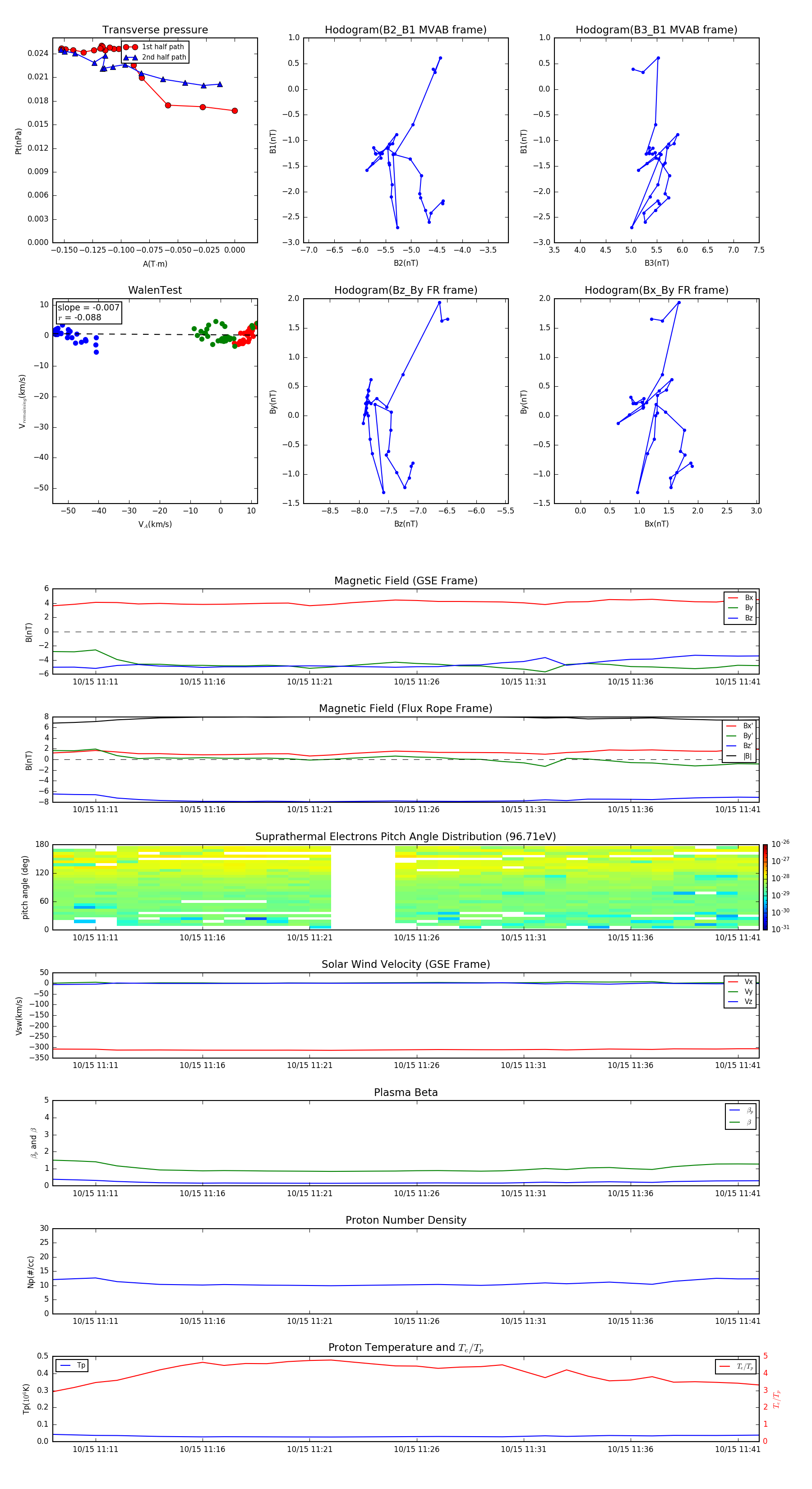
Task: Click the 'Hodogram(Bx_By FR frame)' title
Action: [x=656, y=290]
